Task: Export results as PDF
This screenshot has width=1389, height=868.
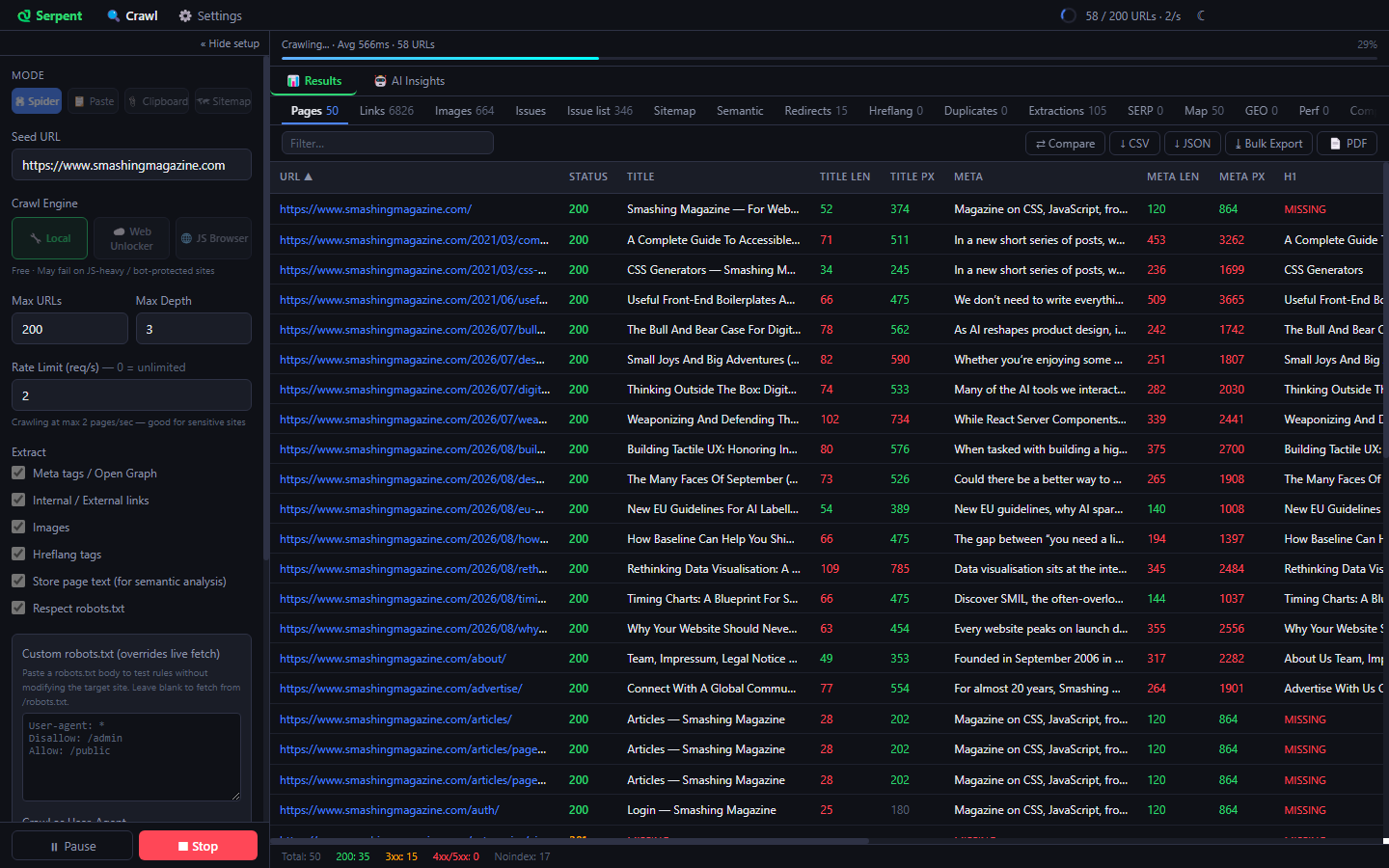Action: (1348, 143)
